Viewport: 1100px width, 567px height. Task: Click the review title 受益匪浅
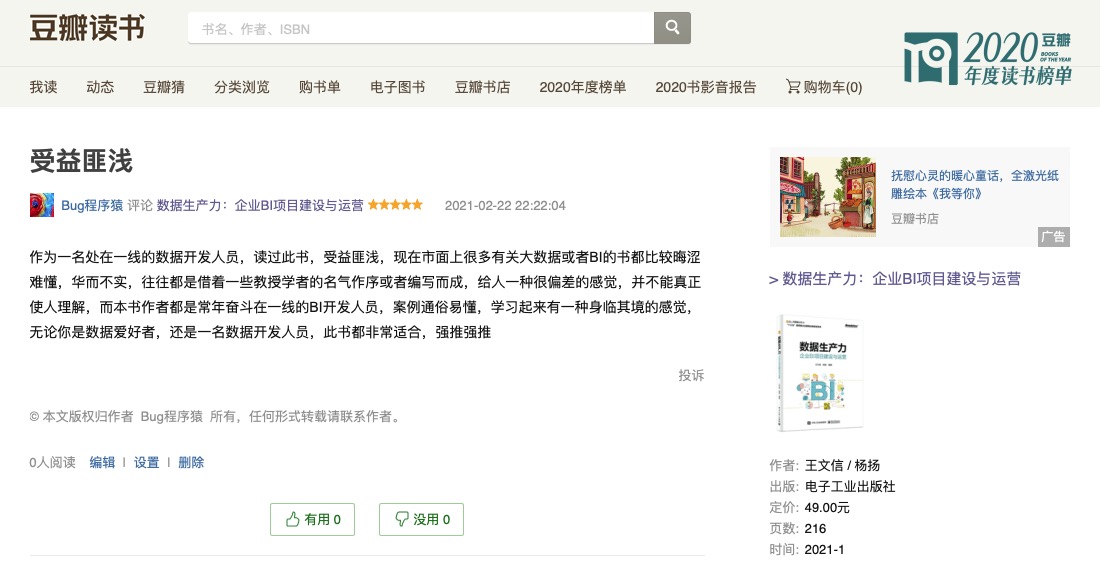point(81,161)
